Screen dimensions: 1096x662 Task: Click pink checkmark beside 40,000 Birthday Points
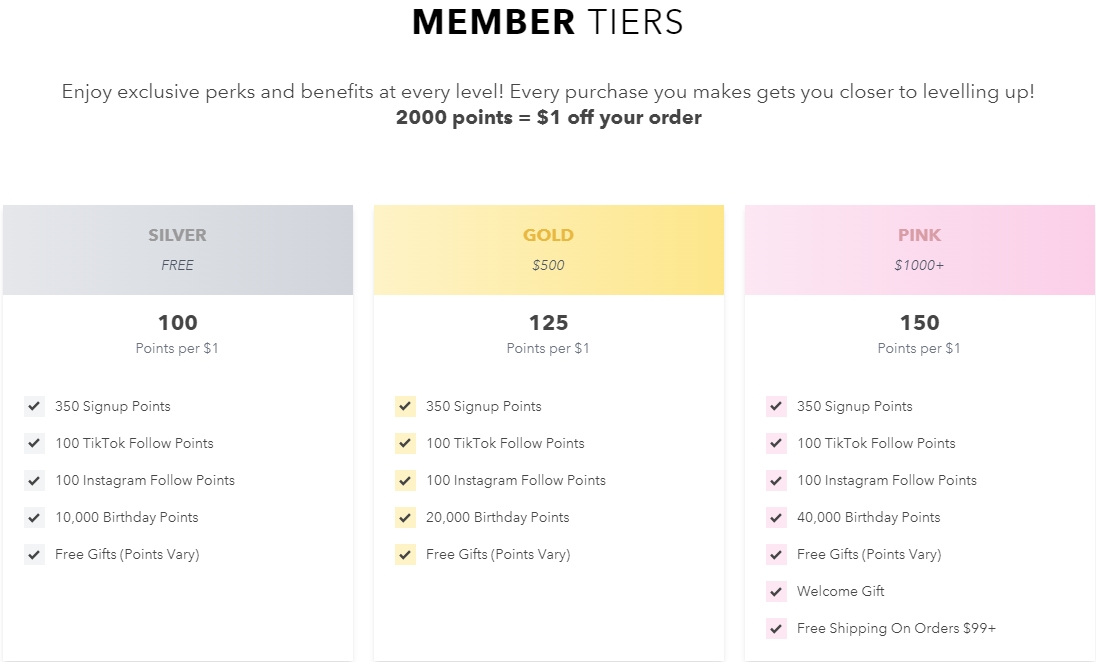[x=777, y=517]
